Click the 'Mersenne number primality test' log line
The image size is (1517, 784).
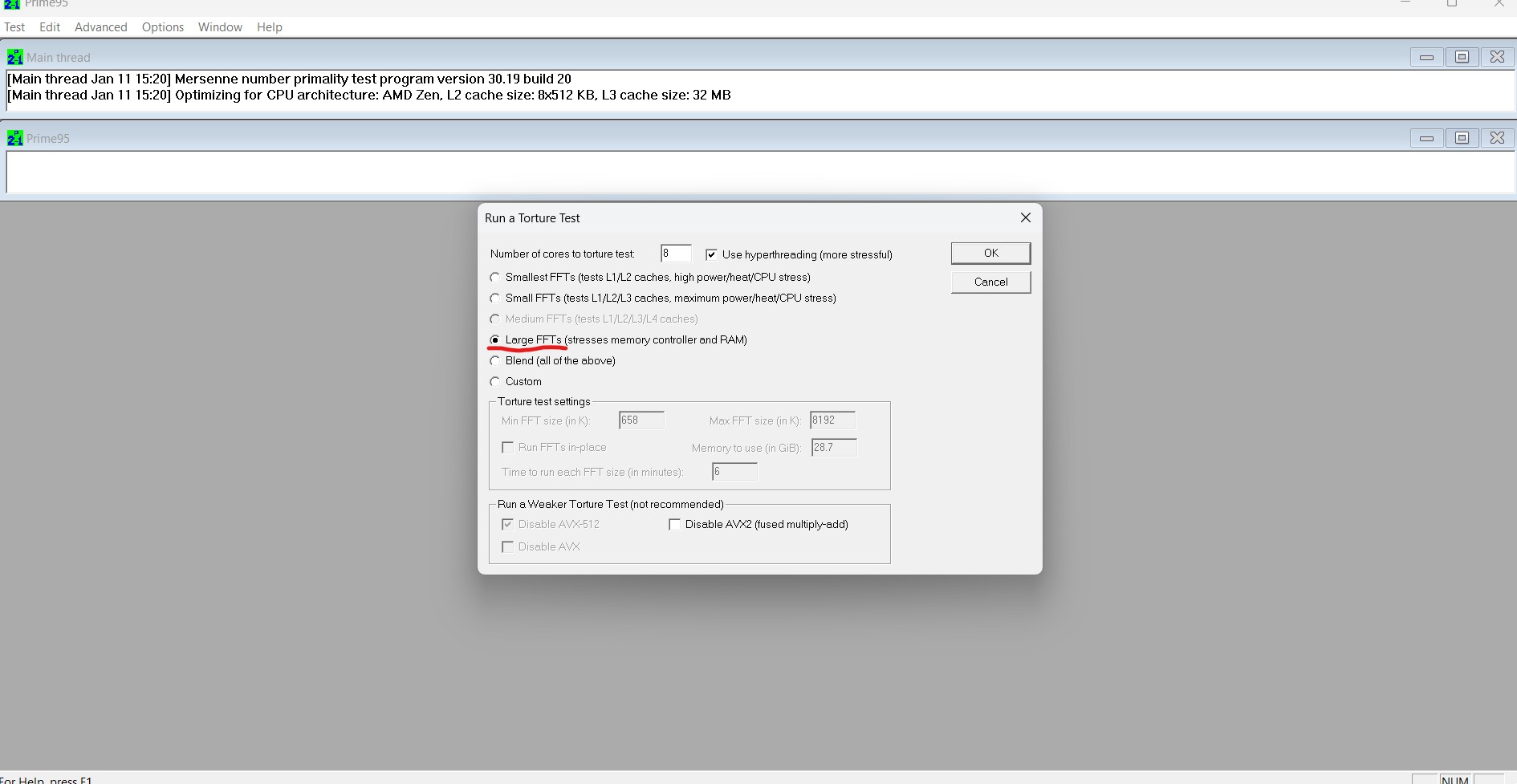pos(290,79)
